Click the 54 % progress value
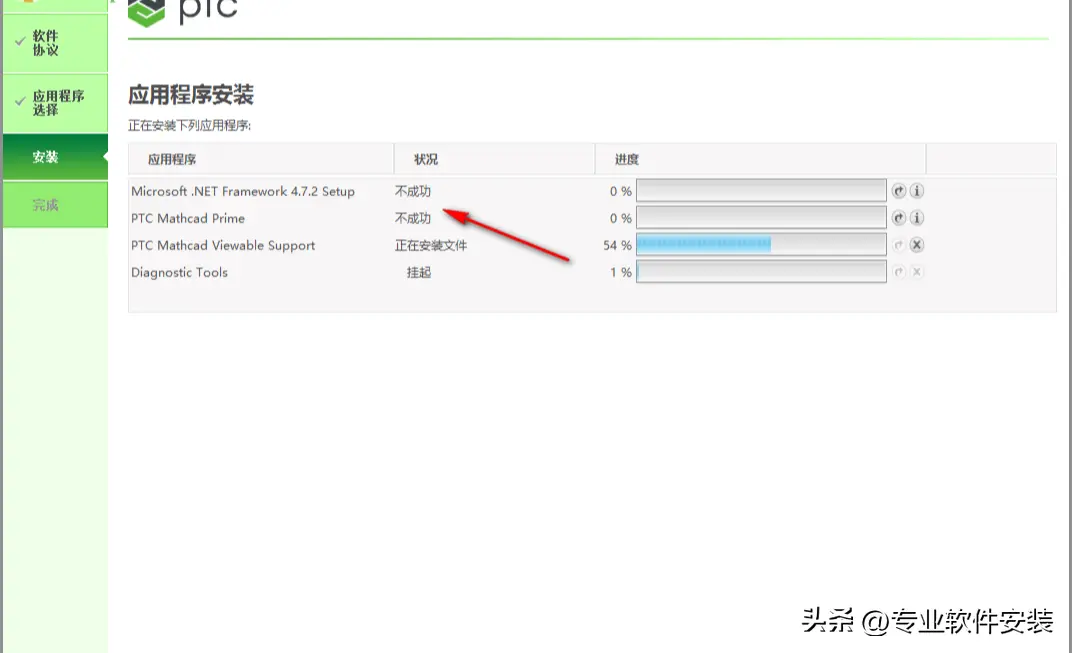The height and width of the screenshot is (653, 1072). [x=617, y=245]
